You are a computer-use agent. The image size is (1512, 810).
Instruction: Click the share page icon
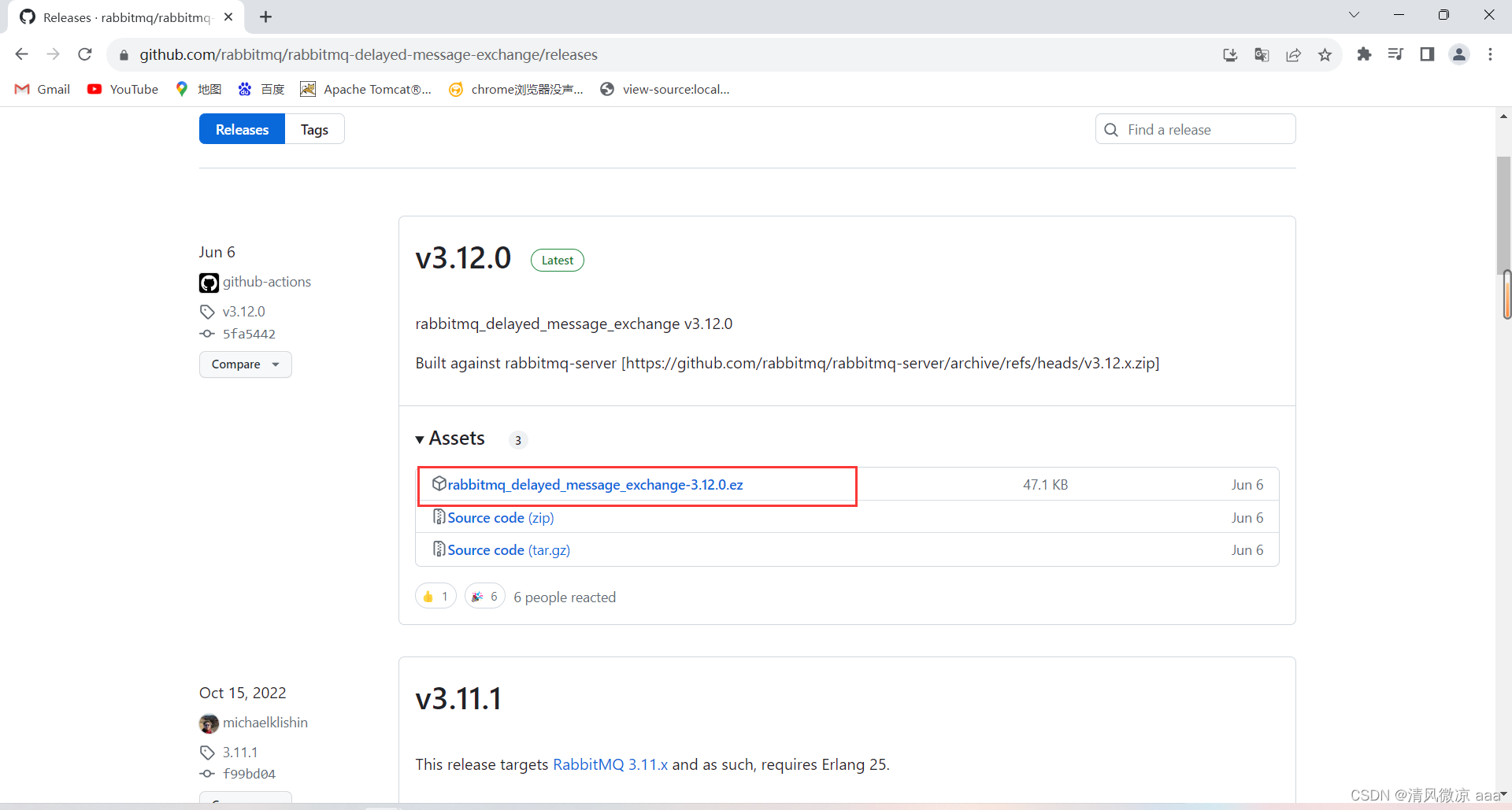coord(1293,54)
